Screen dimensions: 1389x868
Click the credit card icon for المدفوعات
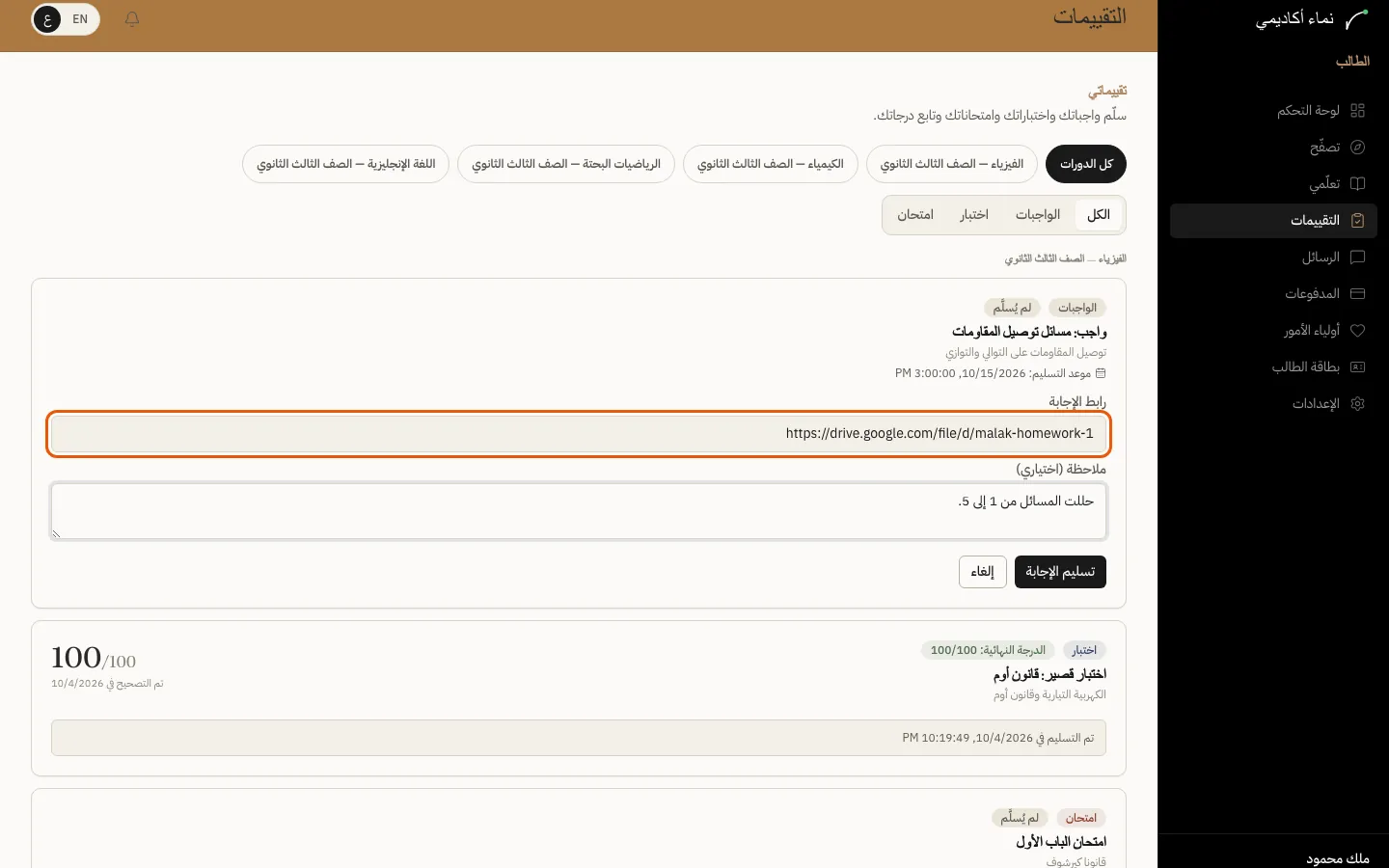(x=1358, y=294)
